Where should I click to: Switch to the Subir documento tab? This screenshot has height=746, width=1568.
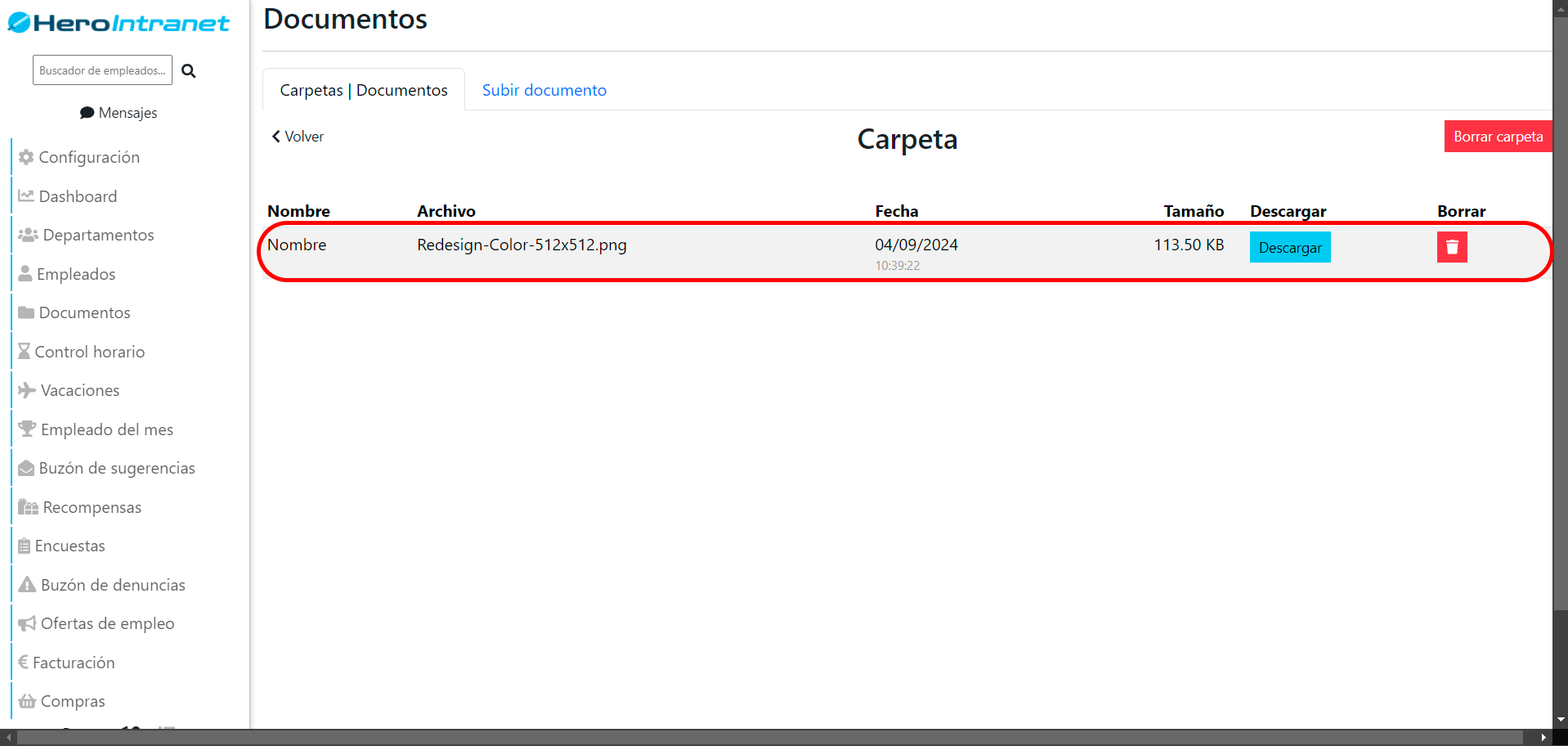click(x=544, y=90)
